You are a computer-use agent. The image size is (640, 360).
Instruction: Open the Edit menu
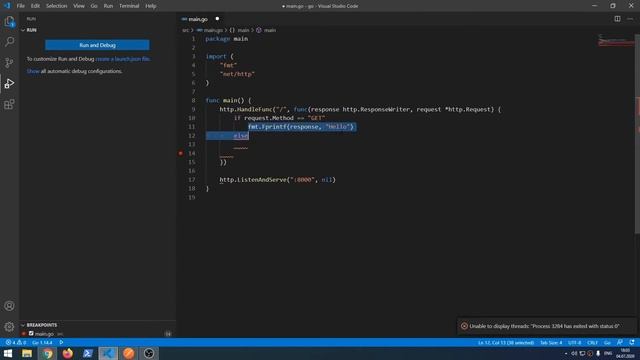(x=35, y=6)
